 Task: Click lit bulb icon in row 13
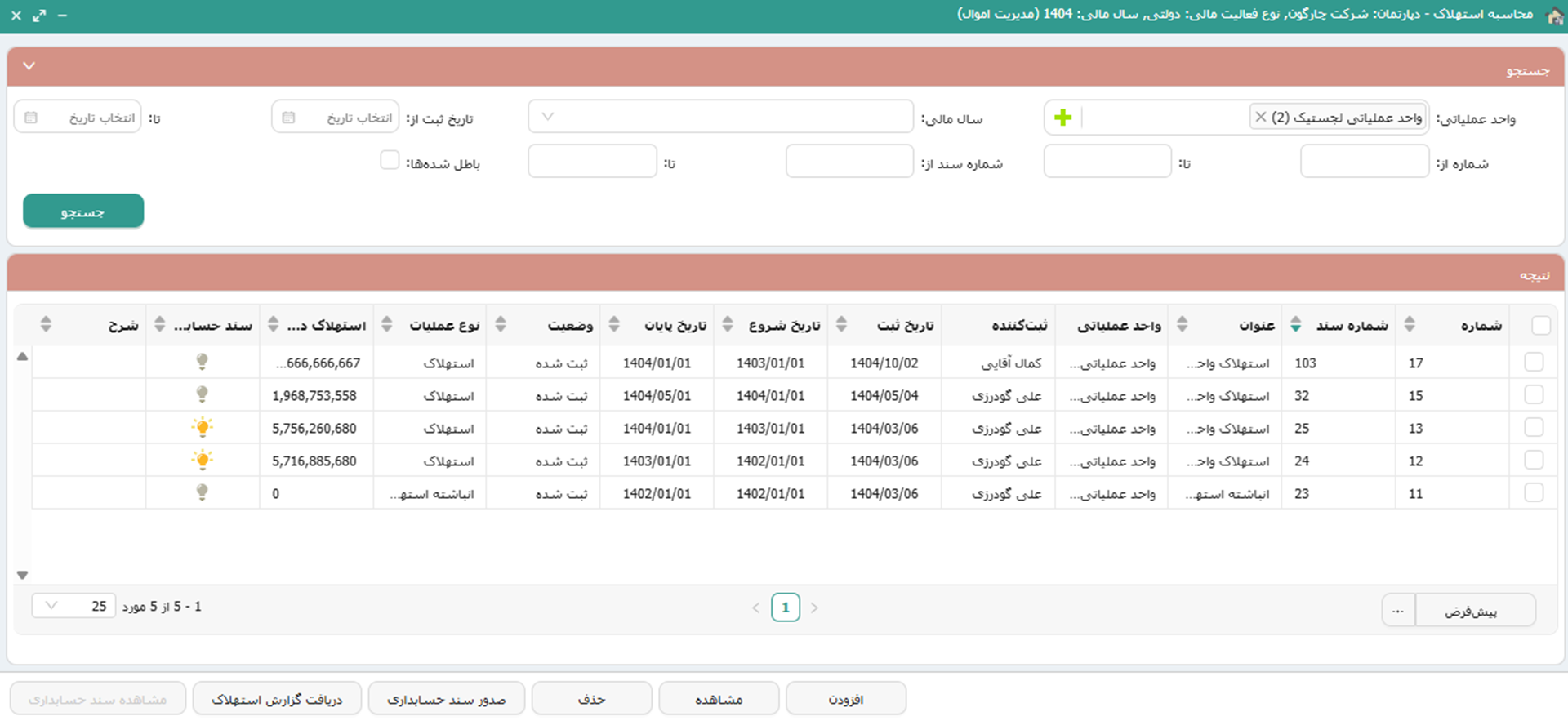[x=202, y=427]
